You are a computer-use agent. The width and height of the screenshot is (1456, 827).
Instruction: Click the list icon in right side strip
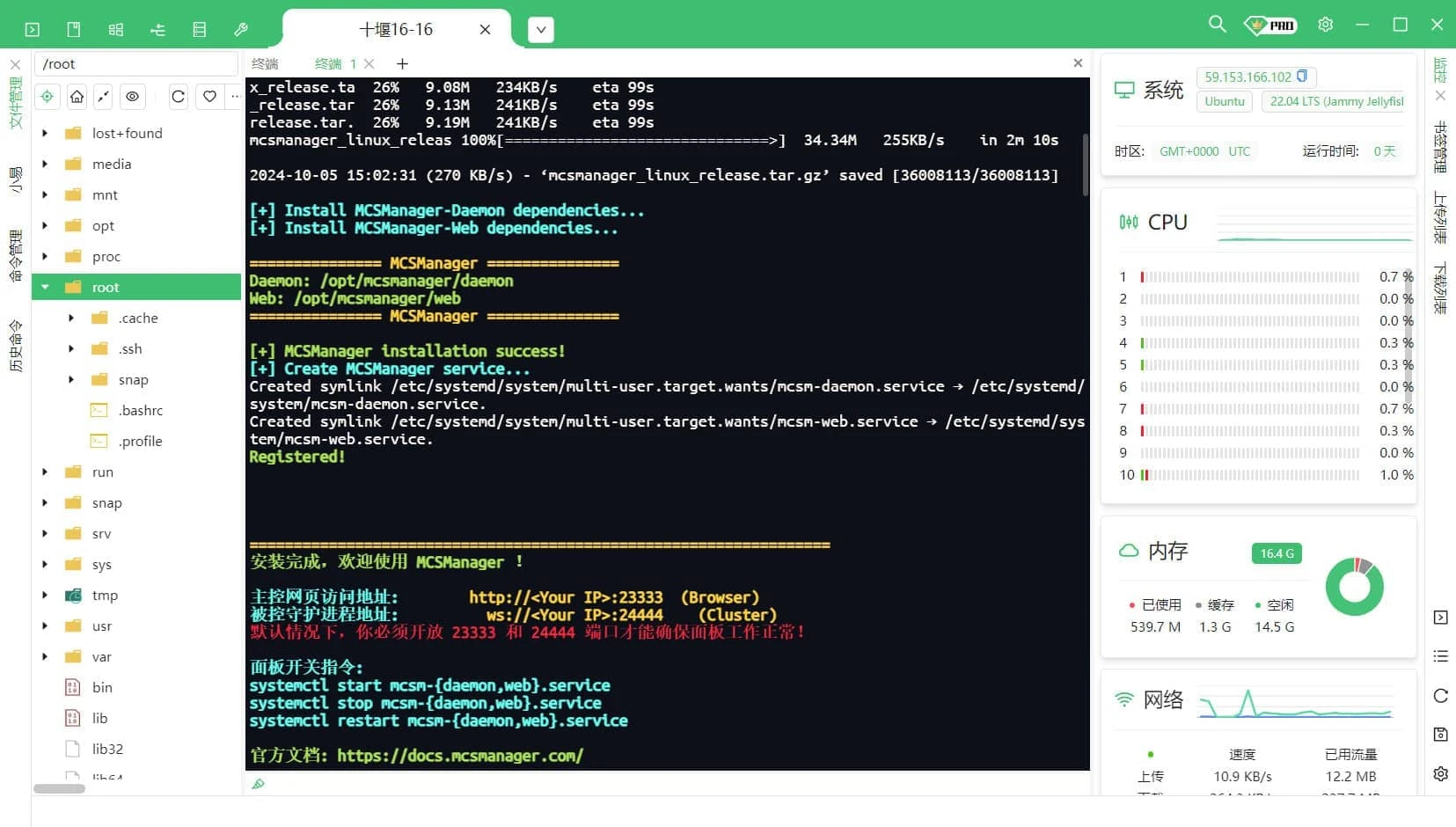coord(1440,656)
